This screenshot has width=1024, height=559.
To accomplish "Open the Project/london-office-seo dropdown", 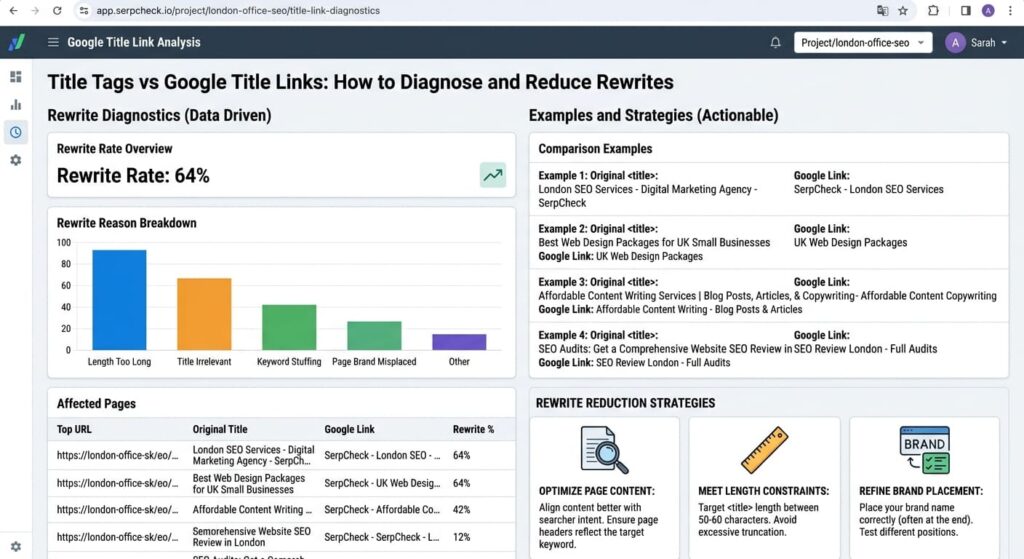I will [863, 42].
